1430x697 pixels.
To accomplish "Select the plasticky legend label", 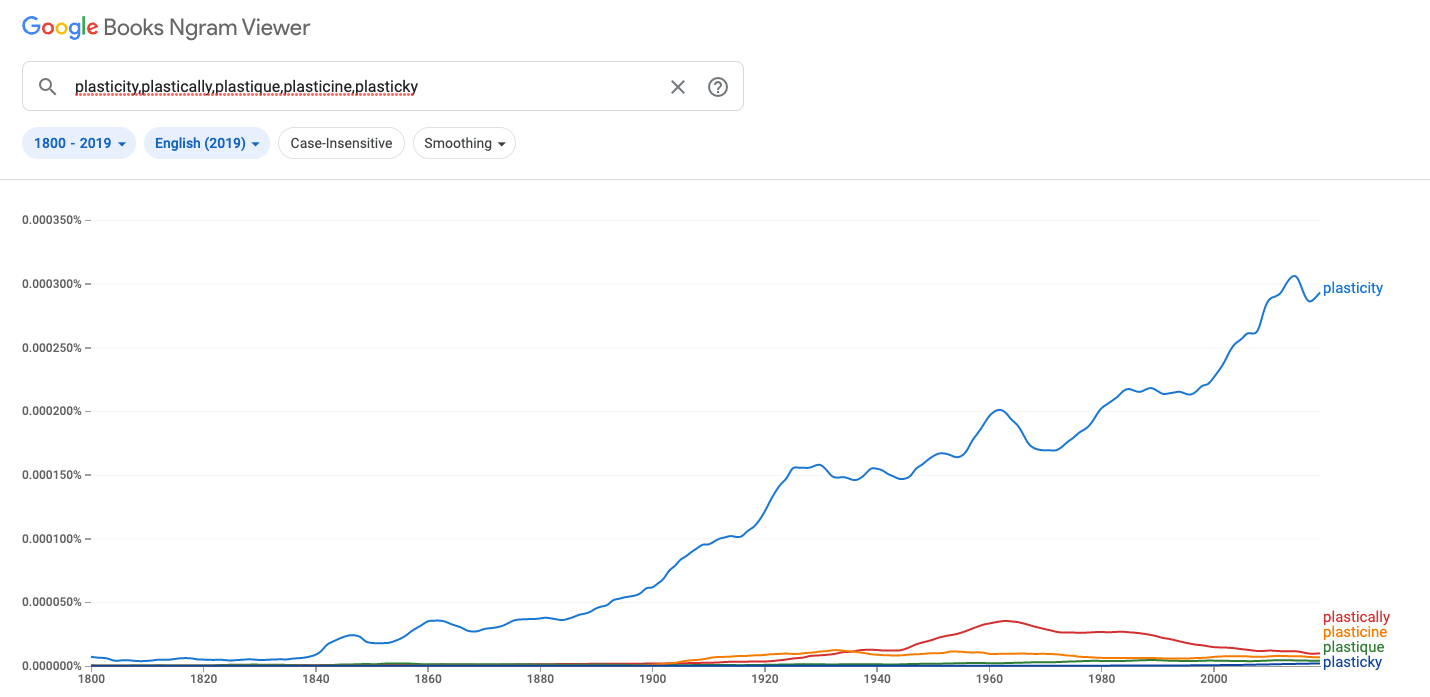I will (1352, 662).
